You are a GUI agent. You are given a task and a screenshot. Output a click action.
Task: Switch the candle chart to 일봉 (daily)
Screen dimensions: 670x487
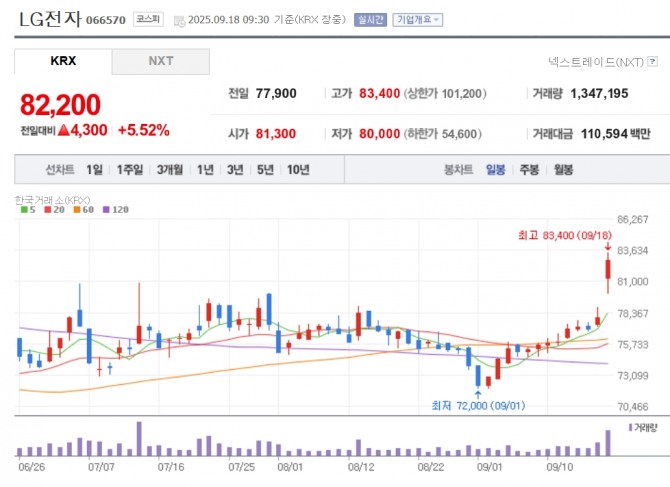tap(496, 170)
